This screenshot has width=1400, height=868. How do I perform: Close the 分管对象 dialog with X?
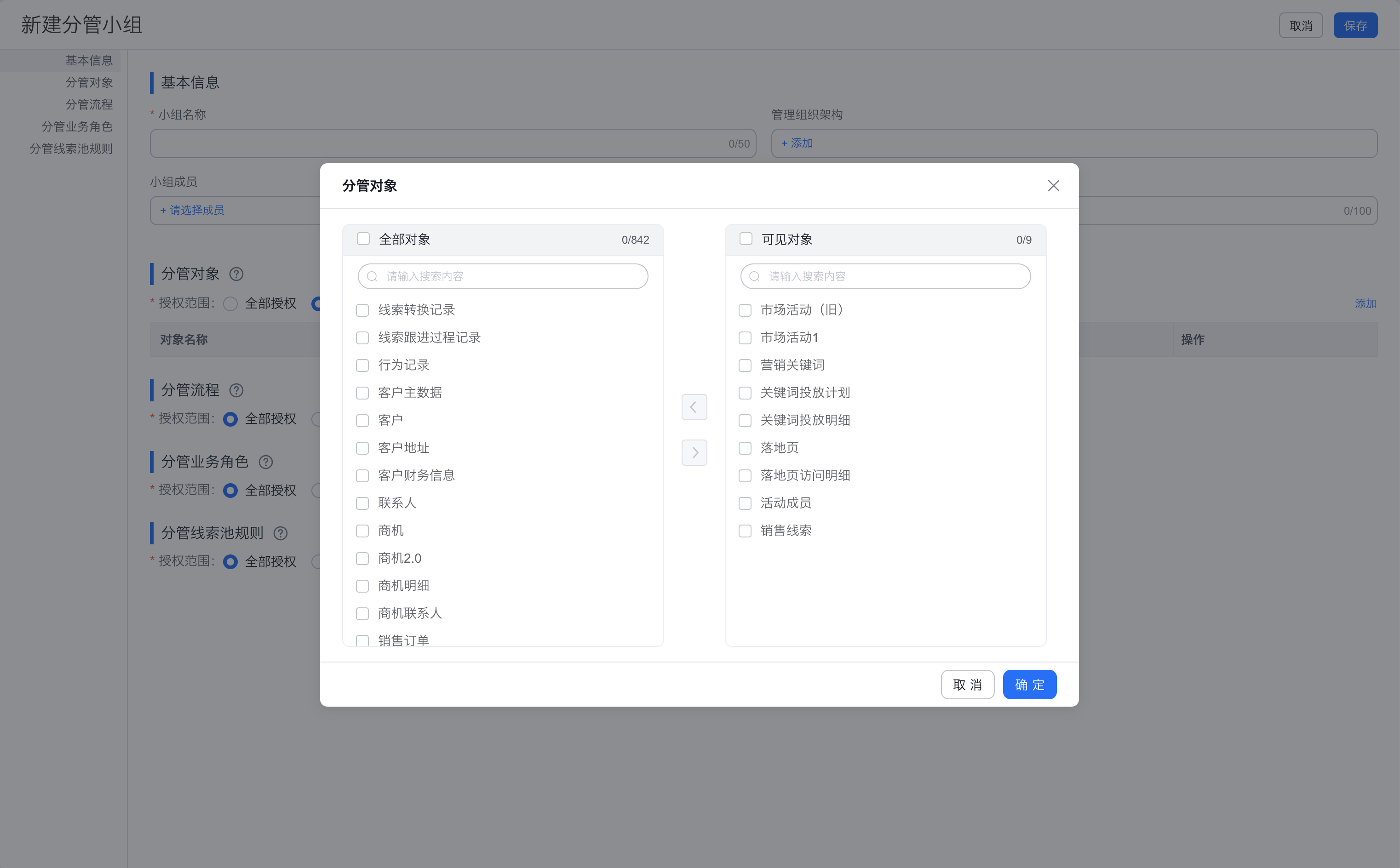(1053, 185)
